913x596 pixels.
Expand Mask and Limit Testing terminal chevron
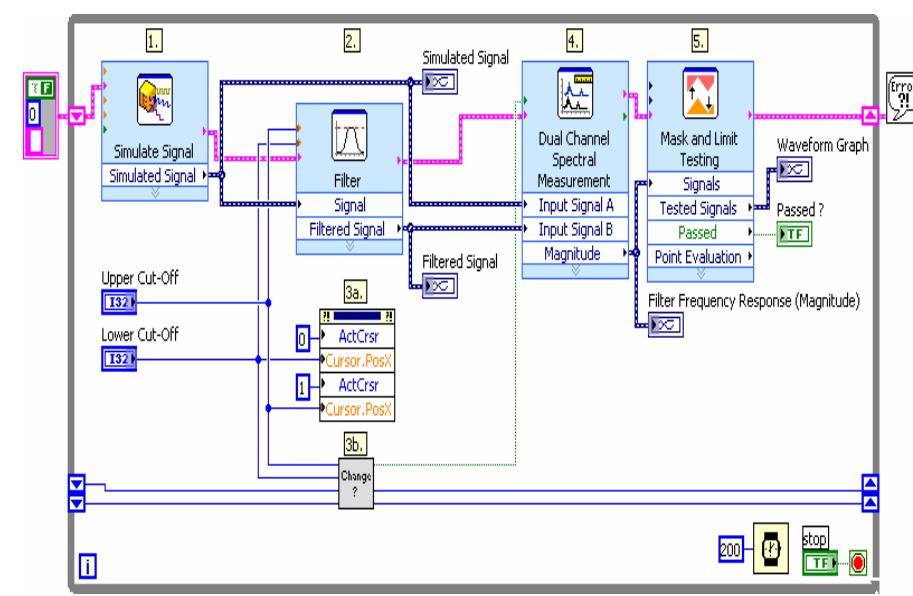[700, 274]
